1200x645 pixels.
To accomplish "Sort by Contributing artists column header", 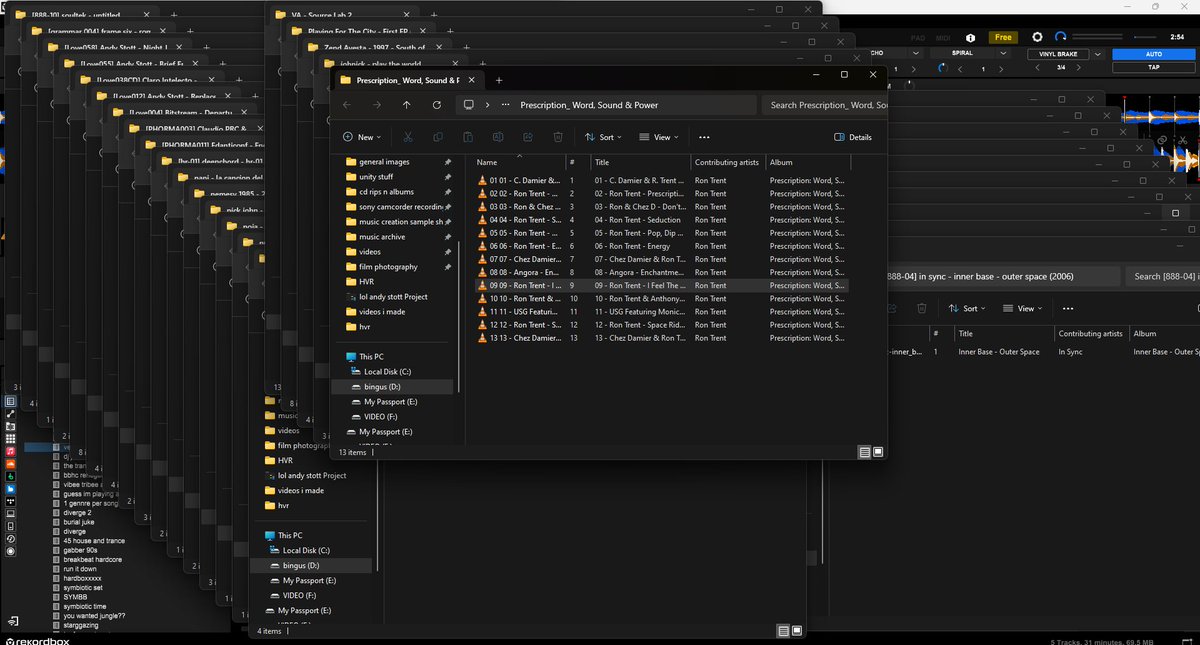I will tap(728, 162).
